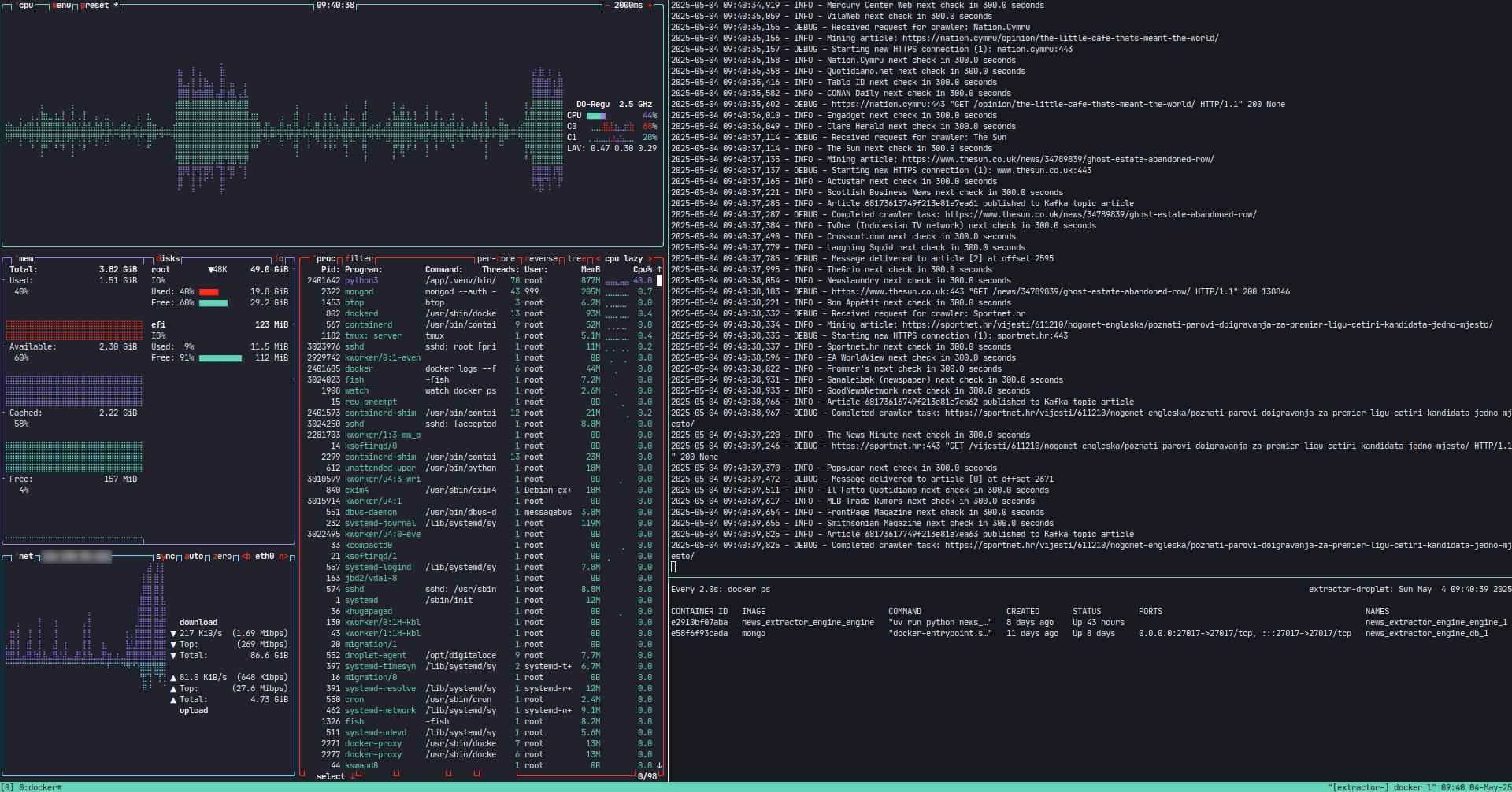This screenshot has width=1512, height=792.
Task: Click the 0/98 process counter
Action: coord(647,776)
